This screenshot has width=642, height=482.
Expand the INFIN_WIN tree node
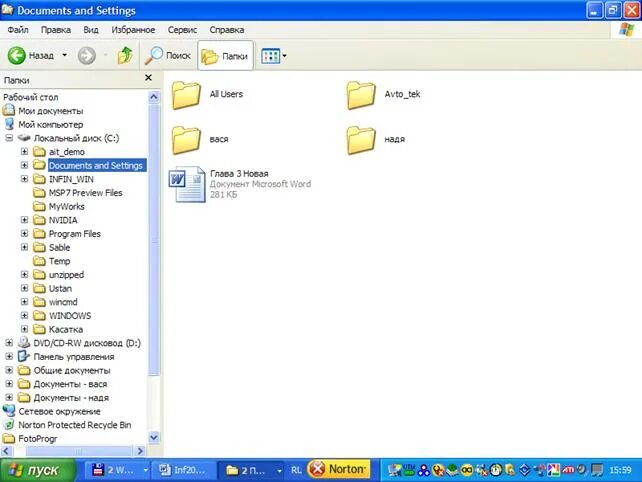click(25, 179)
